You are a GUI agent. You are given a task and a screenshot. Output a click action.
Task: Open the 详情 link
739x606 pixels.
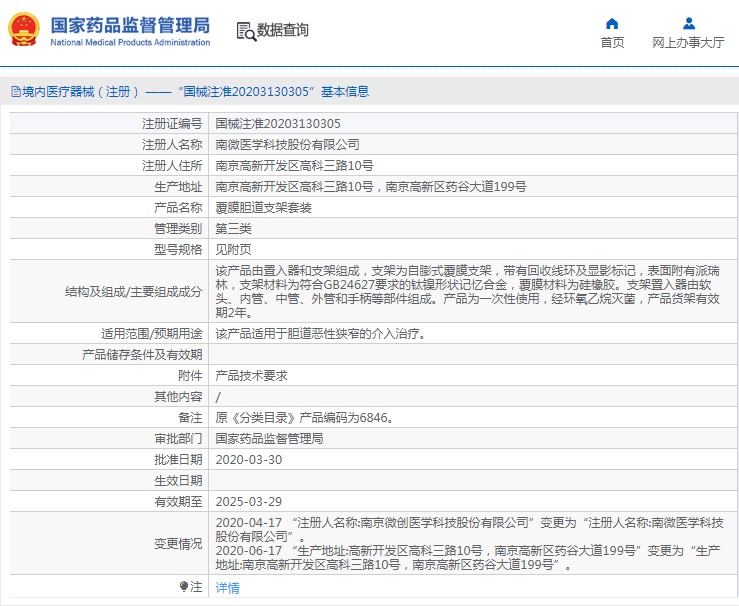tap(227, 588)
